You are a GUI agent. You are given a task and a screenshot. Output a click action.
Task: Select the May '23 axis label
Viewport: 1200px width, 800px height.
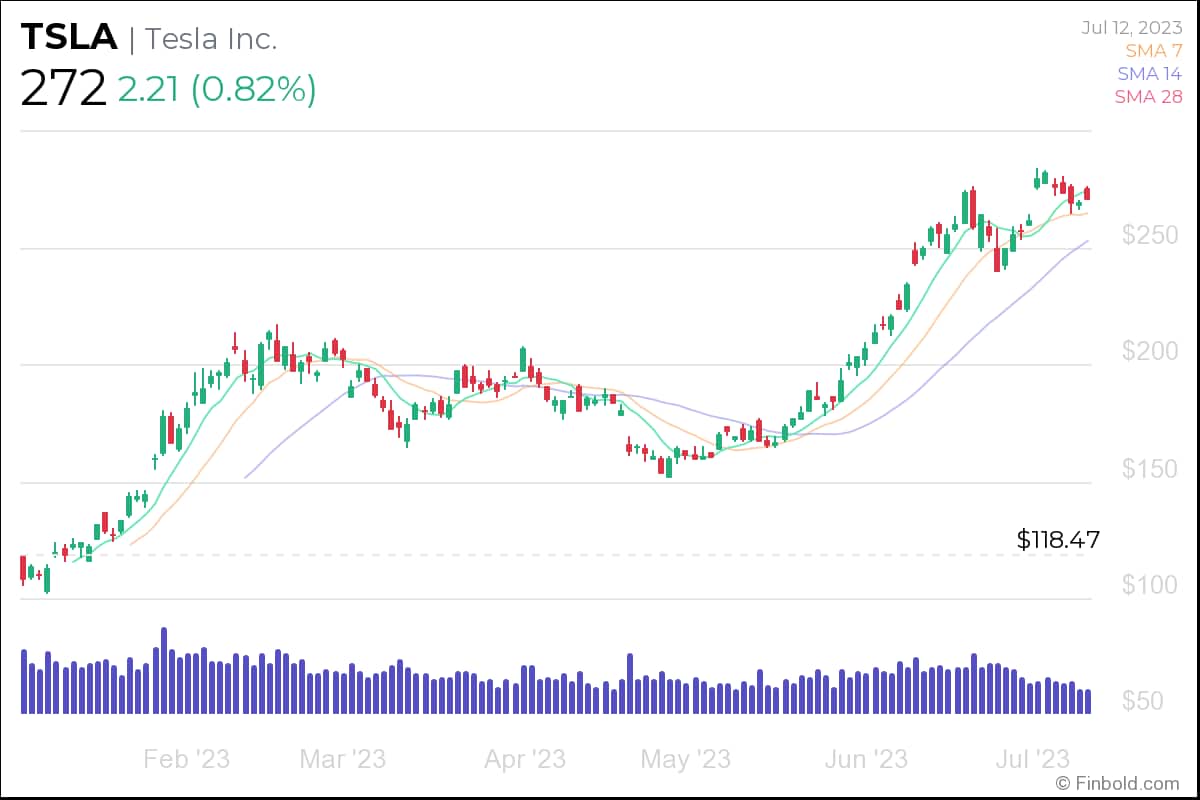point(685,760)
